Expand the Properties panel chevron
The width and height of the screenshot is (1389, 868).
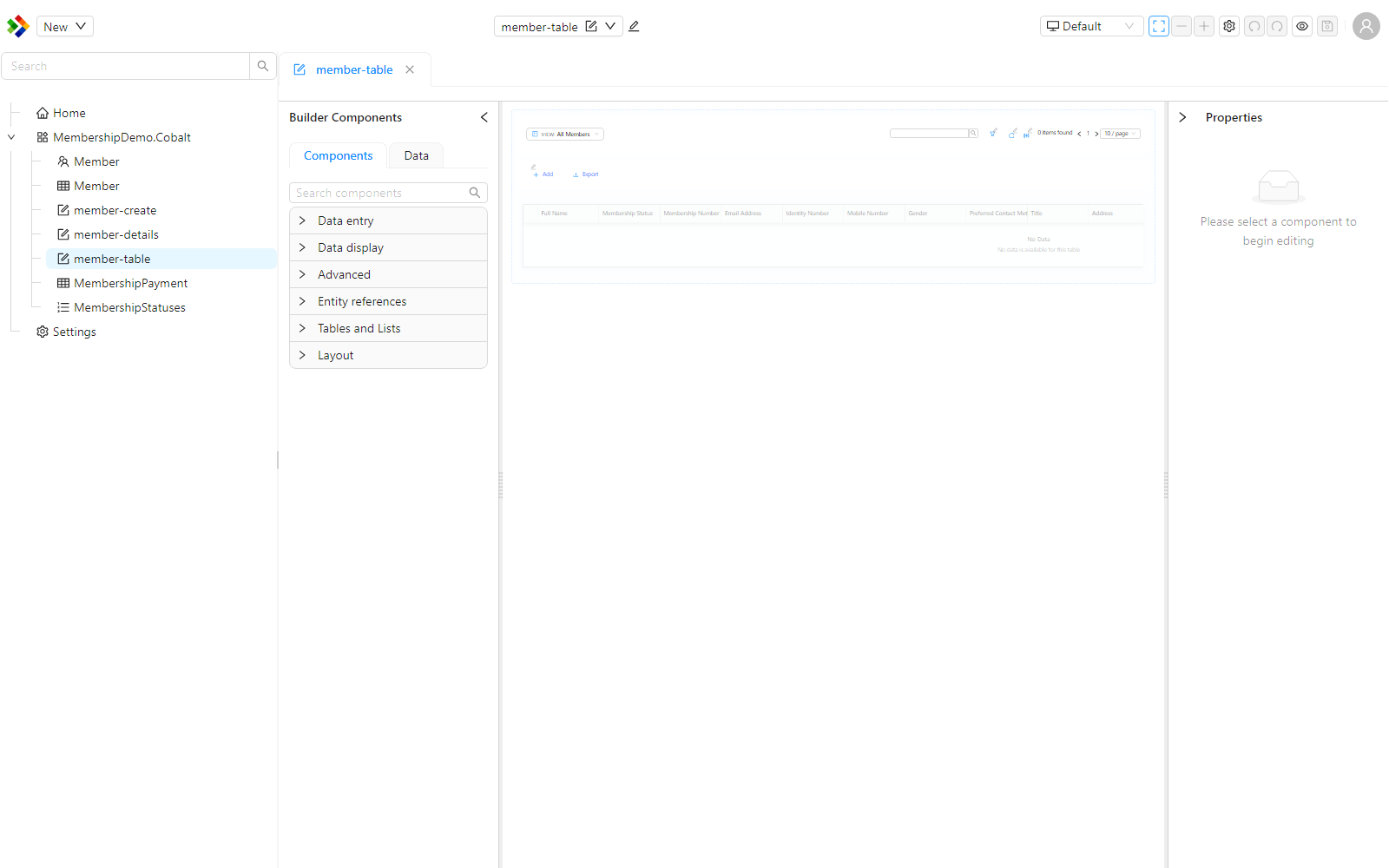pos(1182,117)
